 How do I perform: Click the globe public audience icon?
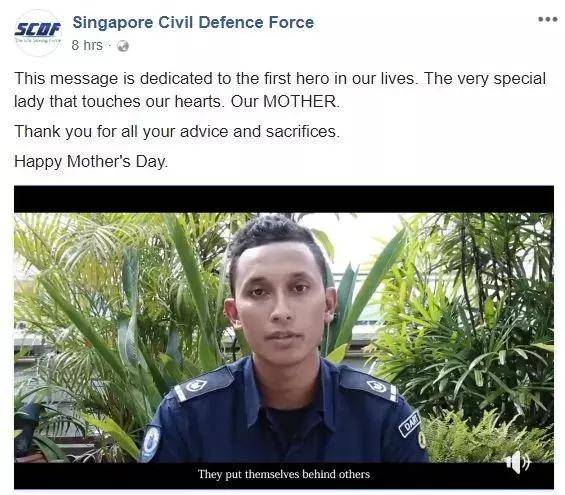pos(123,46)
